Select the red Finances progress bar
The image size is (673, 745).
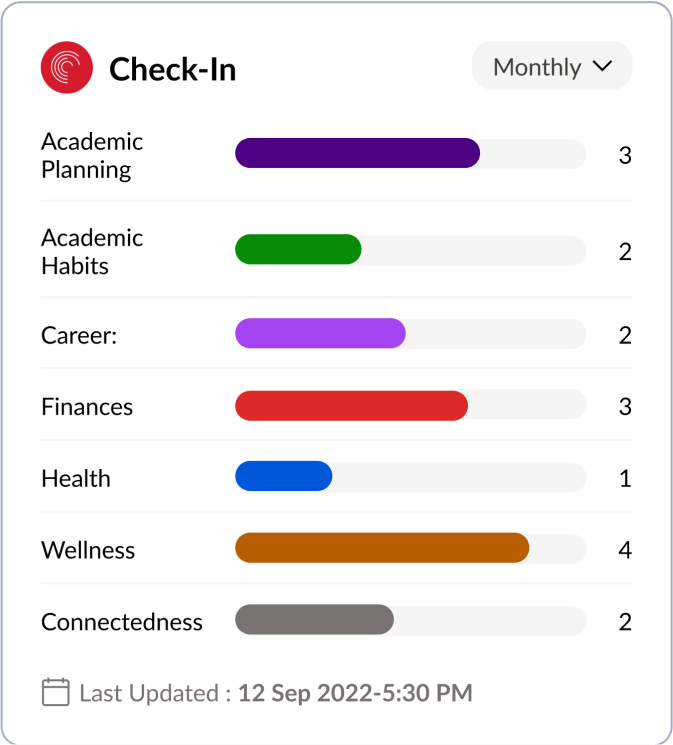tap(352, 406)
